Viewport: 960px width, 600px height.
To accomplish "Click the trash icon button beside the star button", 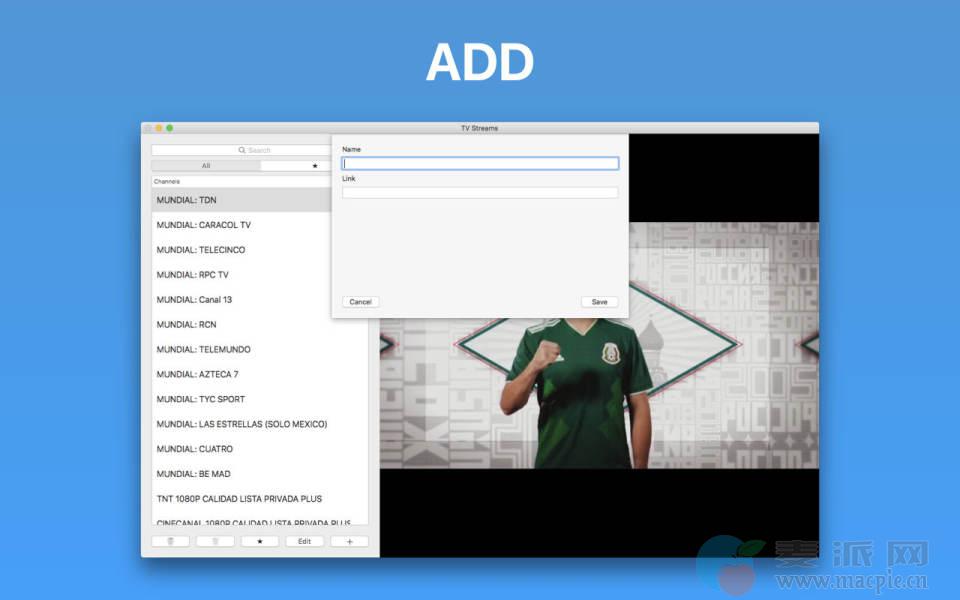I will tap(215, 541).
